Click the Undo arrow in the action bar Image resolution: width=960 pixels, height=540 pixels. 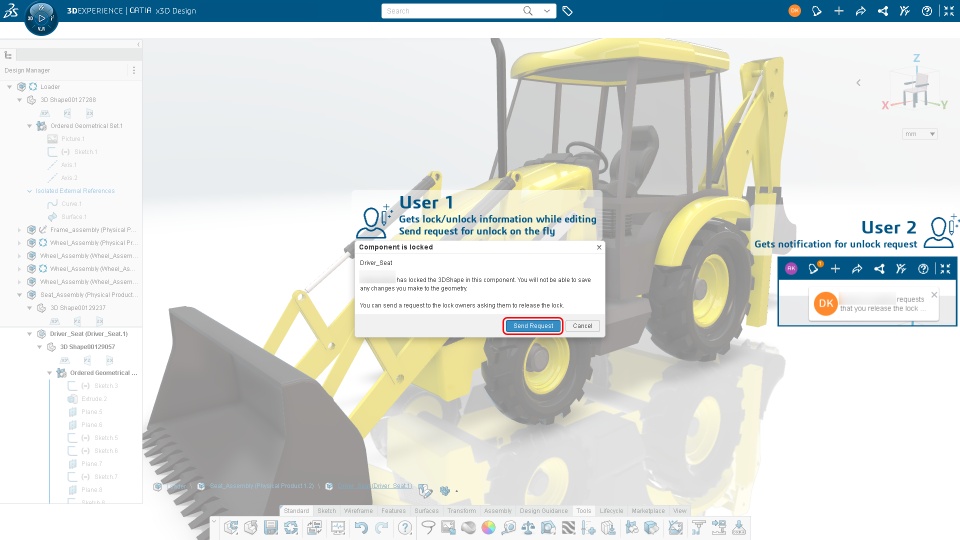pyautogui.click(x=361, y=527)
